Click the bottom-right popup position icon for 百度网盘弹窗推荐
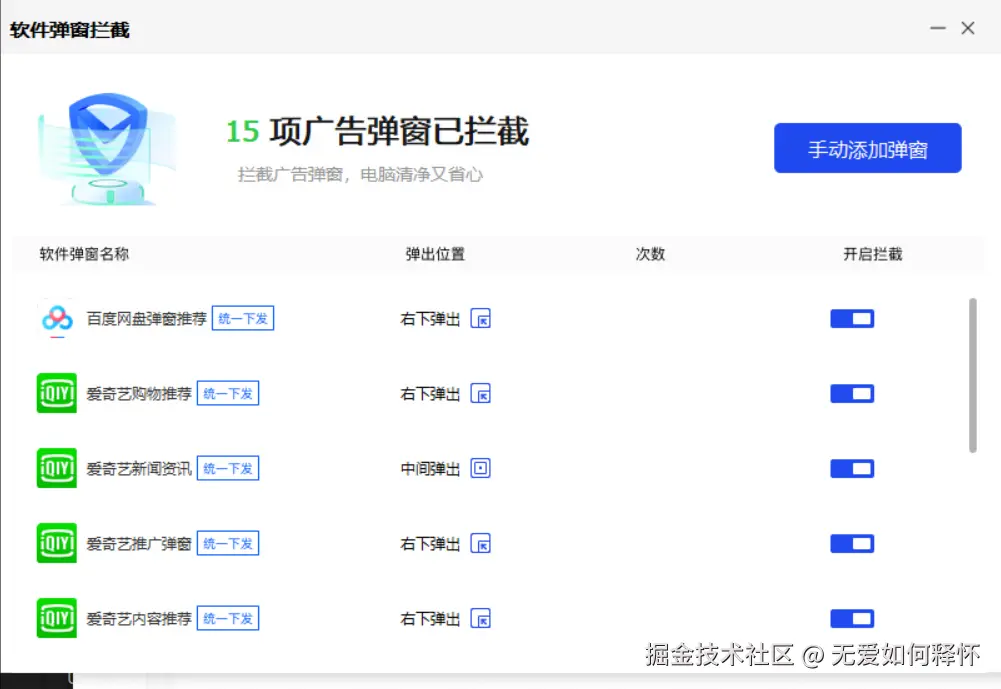The image size is (1001, 689). 481,319
